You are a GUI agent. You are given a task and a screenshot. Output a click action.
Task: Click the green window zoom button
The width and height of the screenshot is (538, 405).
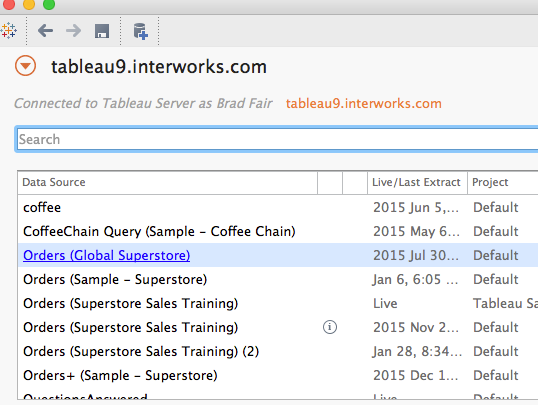coord(49,4)
